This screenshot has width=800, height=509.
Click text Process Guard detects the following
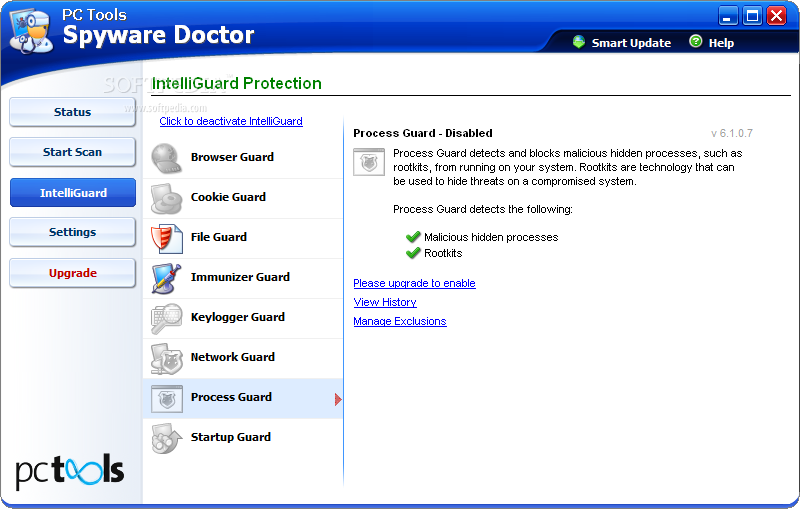click(x=483, y=209)
